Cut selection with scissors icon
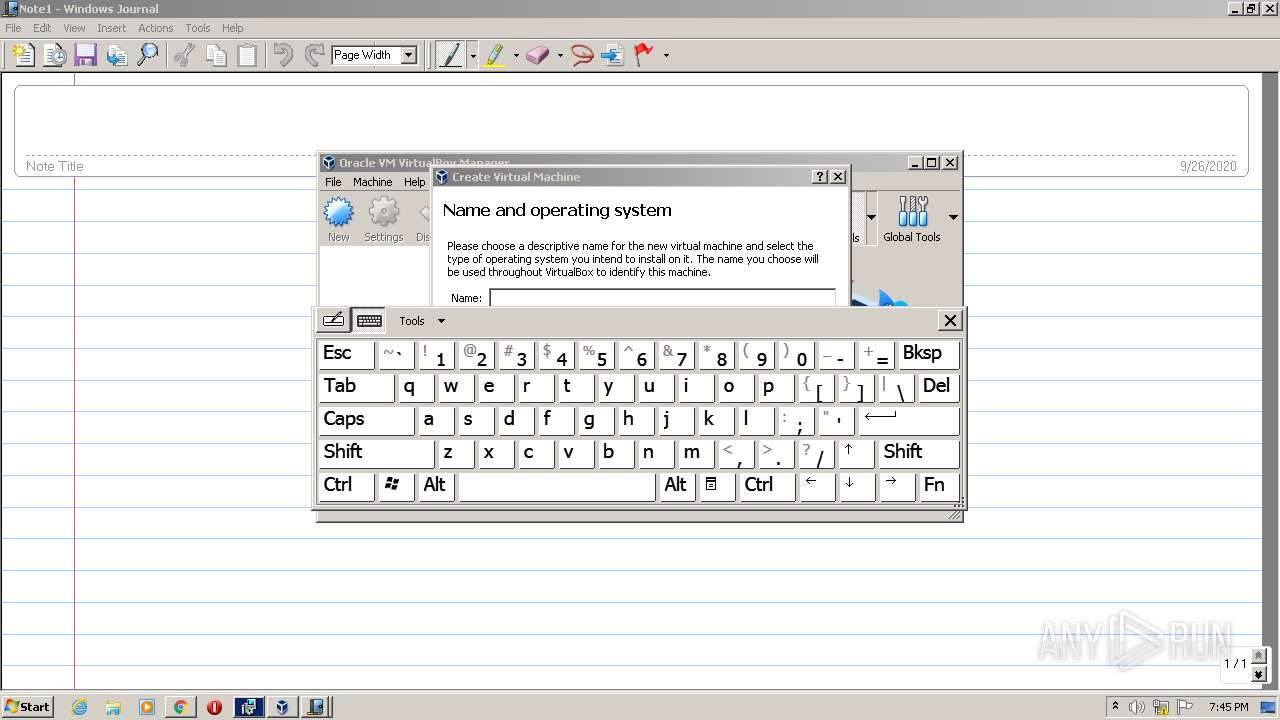 click(184, 55)
